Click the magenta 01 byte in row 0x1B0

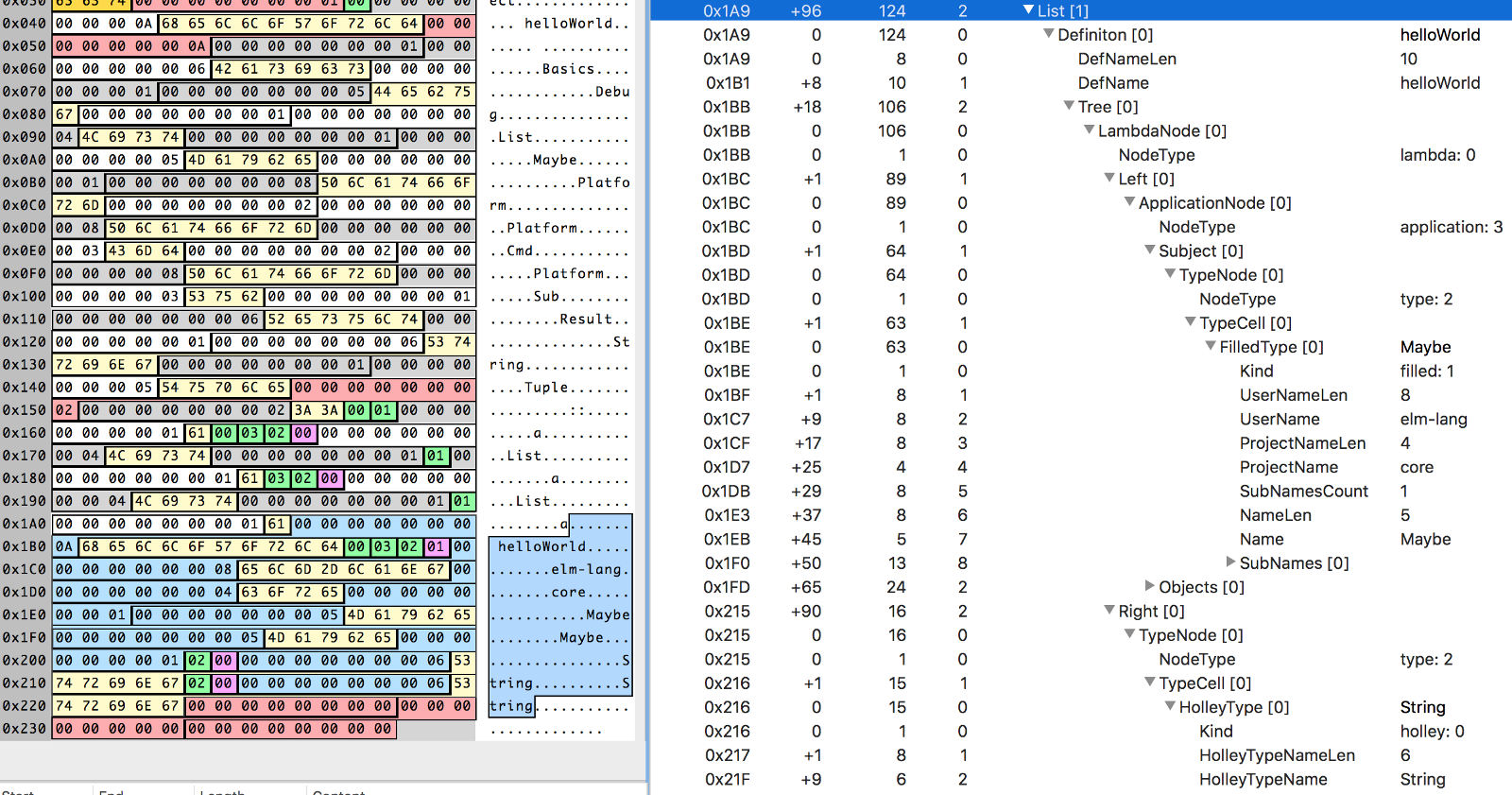(436, 546)
